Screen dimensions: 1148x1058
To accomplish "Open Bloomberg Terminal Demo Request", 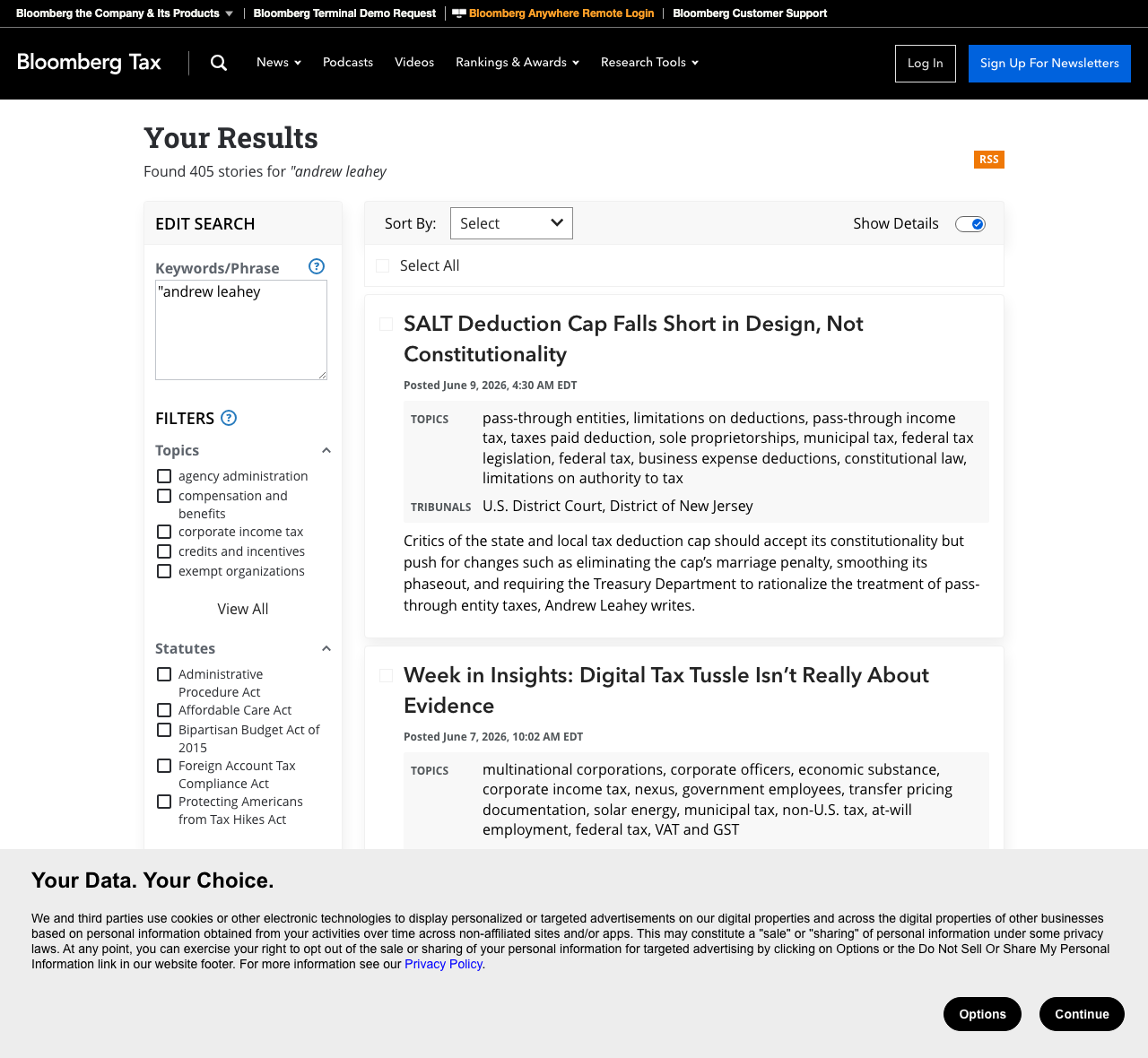I will click(344, 13).
